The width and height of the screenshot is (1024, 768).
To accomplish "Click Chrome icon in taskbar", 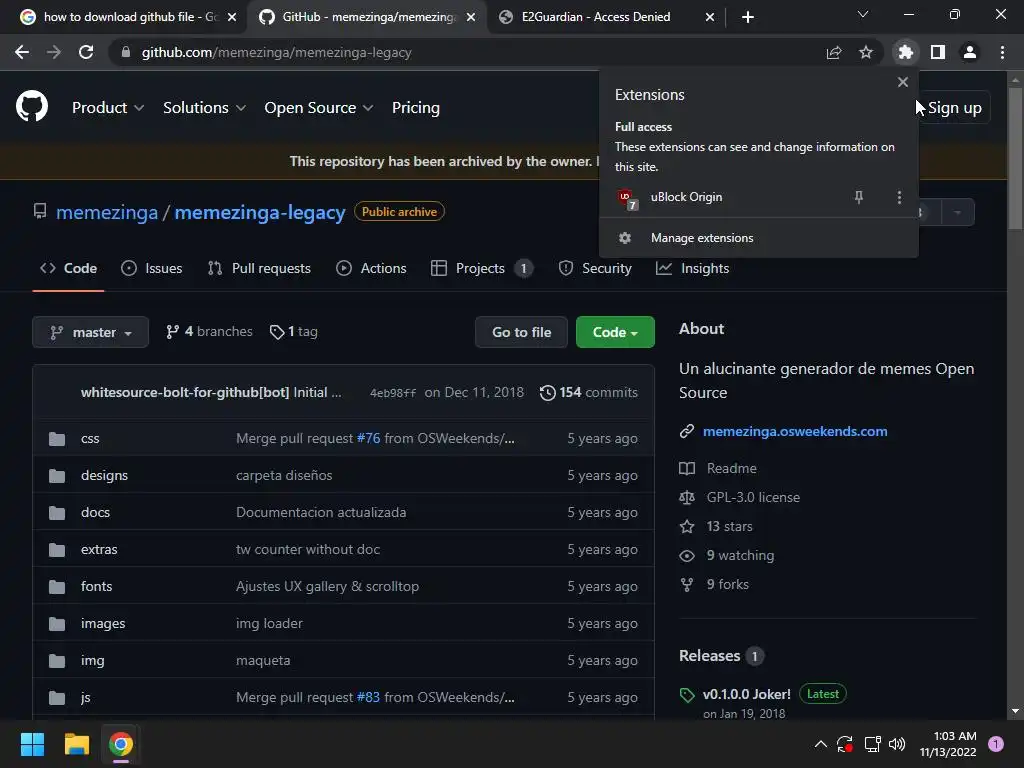I will tap(121, 744).
